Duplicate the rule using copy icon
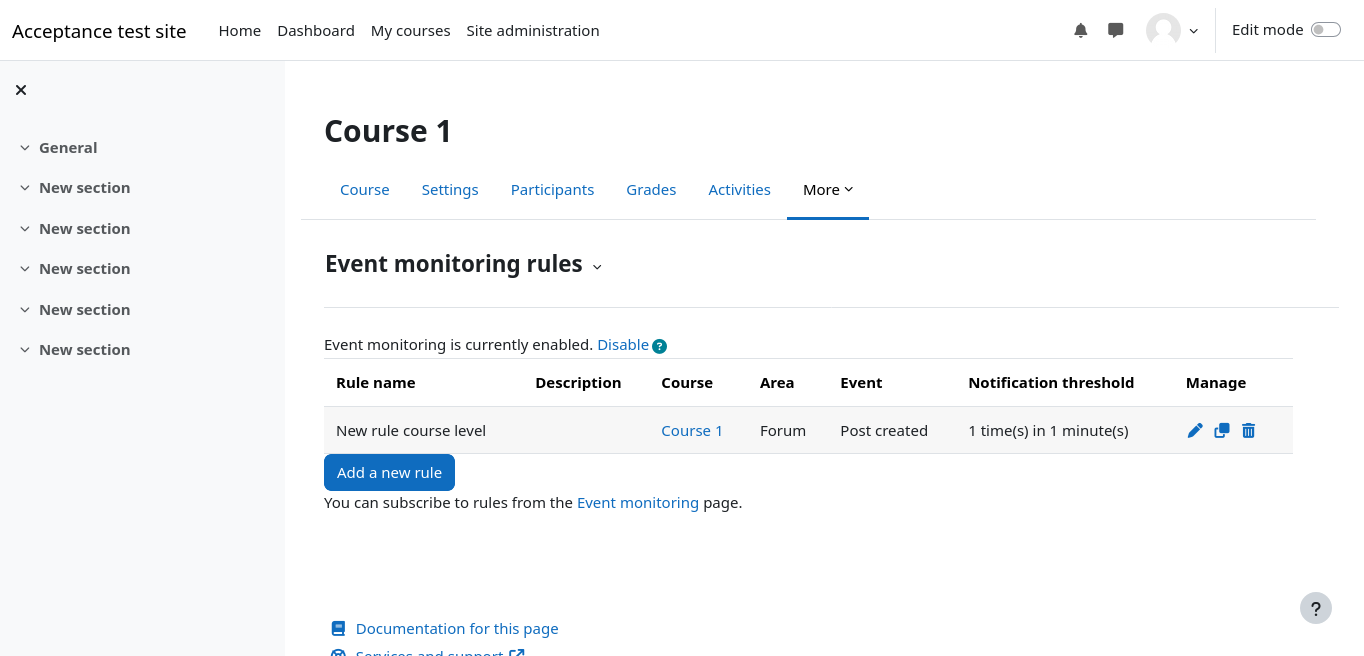 click(1222, 431)
